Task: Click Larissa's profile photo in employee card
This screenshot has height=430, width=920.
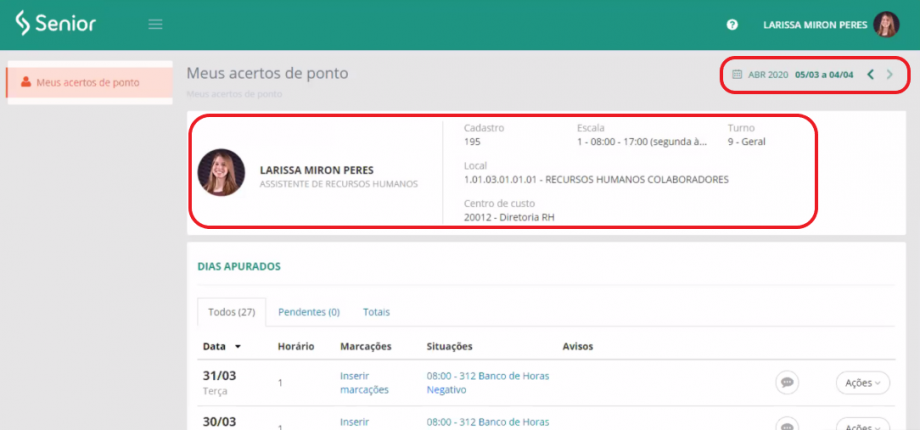Action: [221, 172]
